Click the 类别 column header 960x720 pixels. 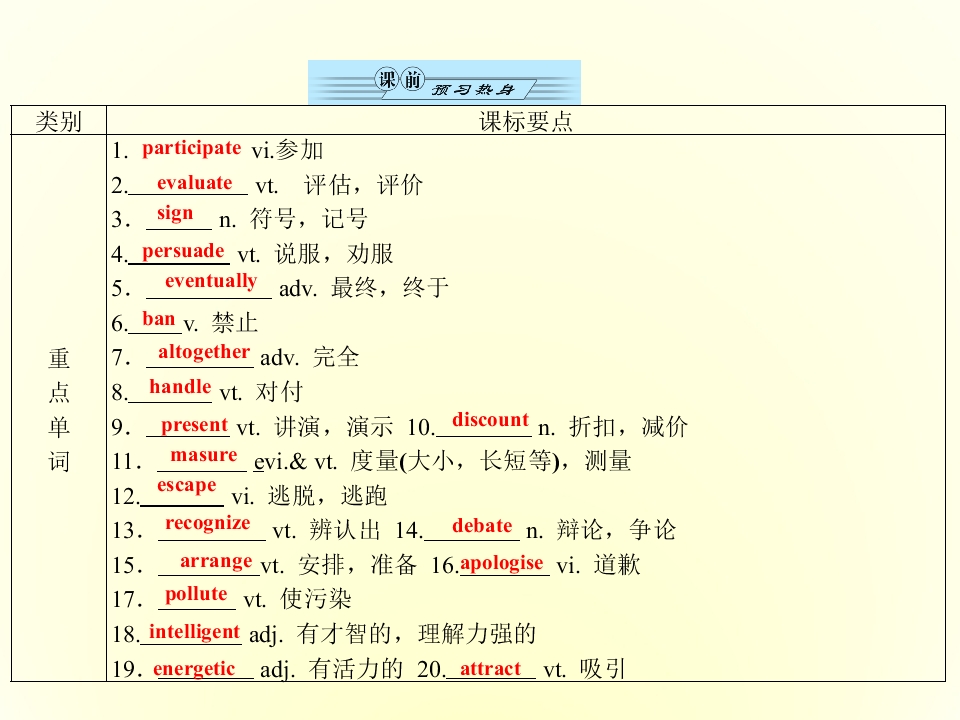click(58, 122)
